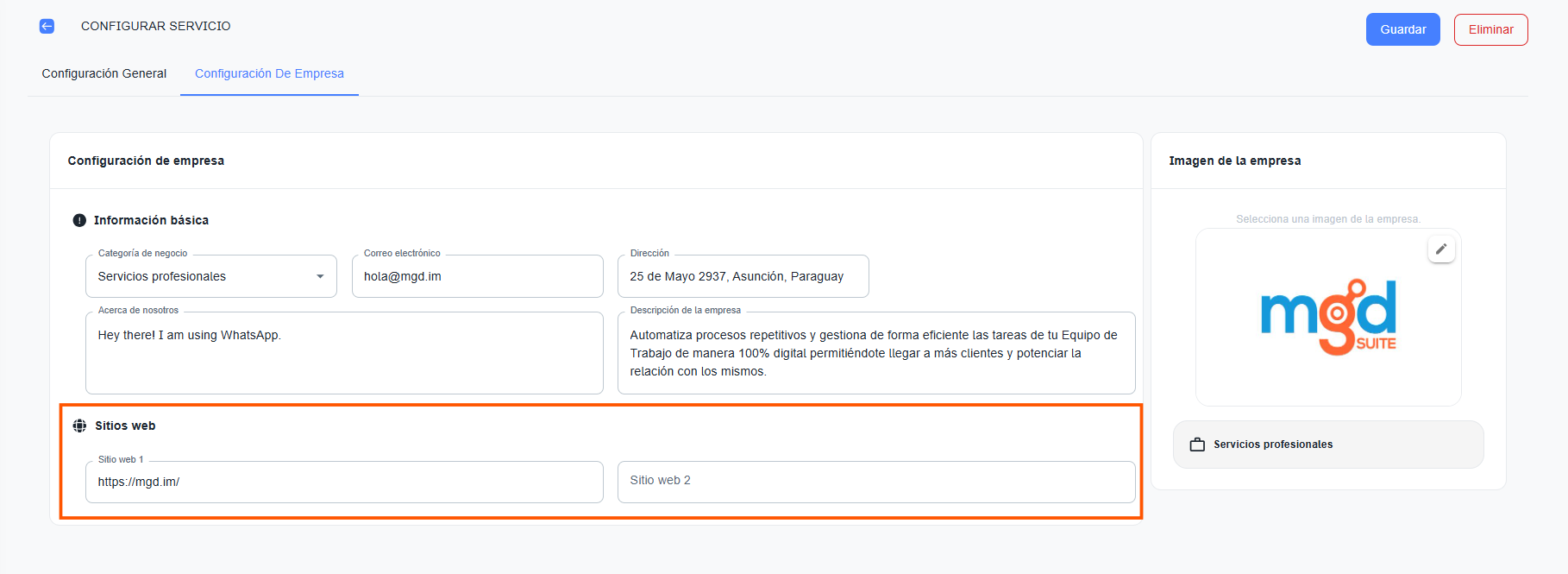Select the Sitio web 1 URL field

344,482
